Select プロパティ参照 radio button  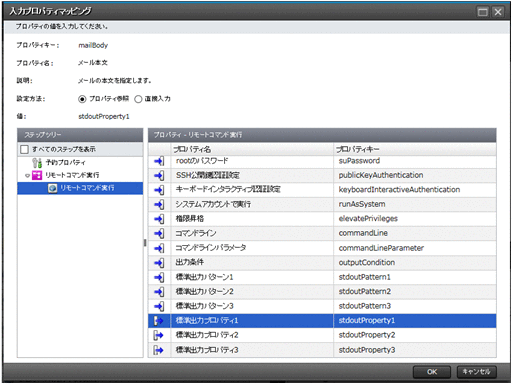pos(82,99)
